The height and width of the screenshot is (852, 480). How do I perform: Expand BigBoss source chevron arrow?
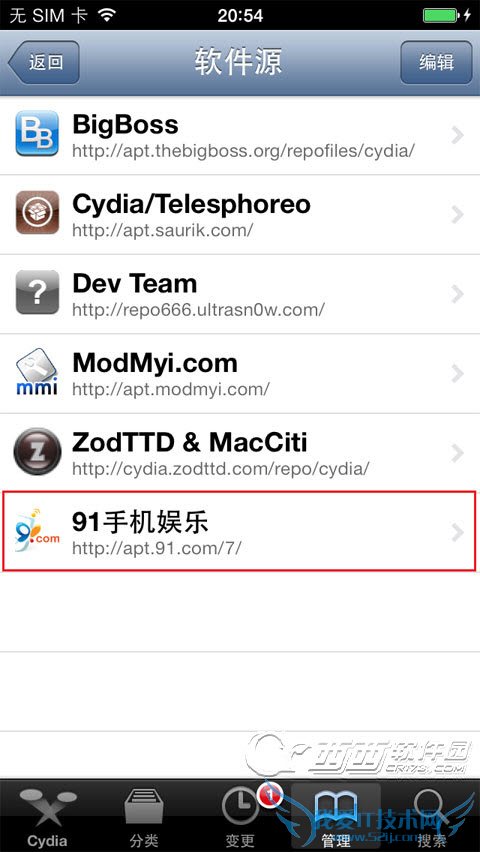coord(458,135)
